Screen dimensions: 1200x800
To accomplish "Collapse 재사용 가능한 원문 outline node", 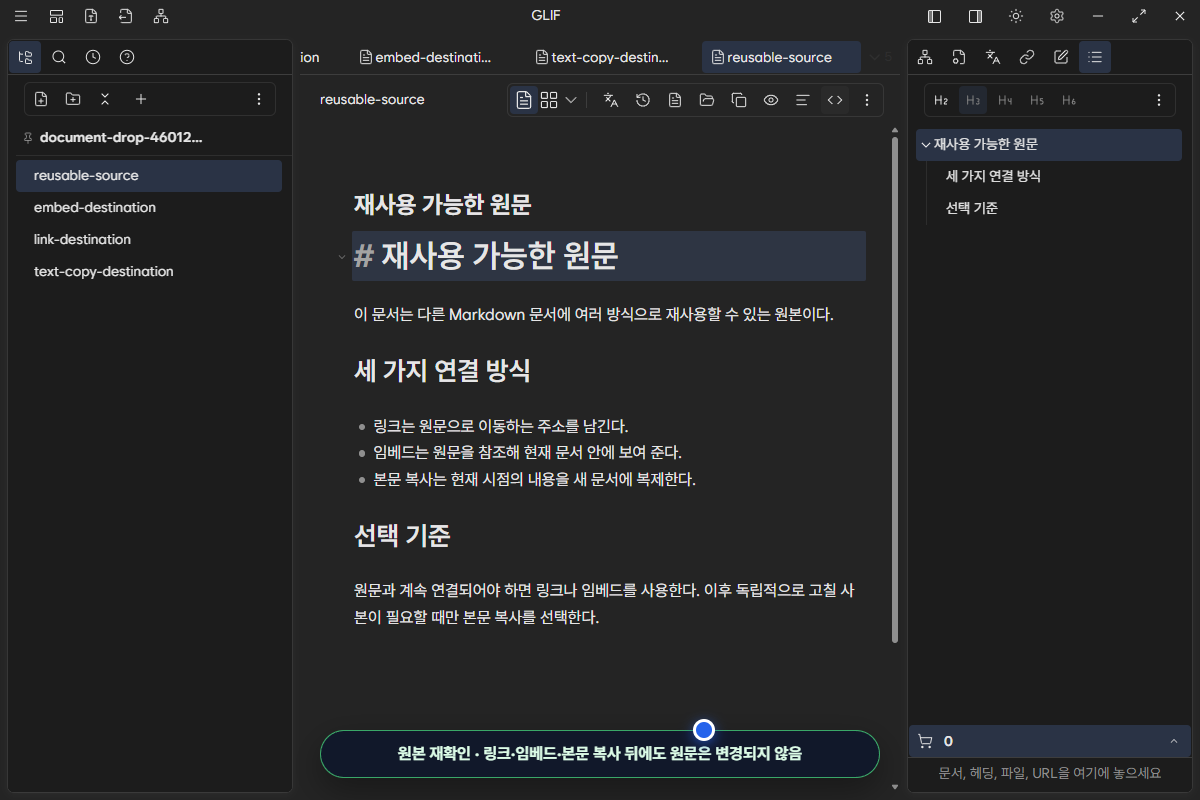I will [926, 145].
